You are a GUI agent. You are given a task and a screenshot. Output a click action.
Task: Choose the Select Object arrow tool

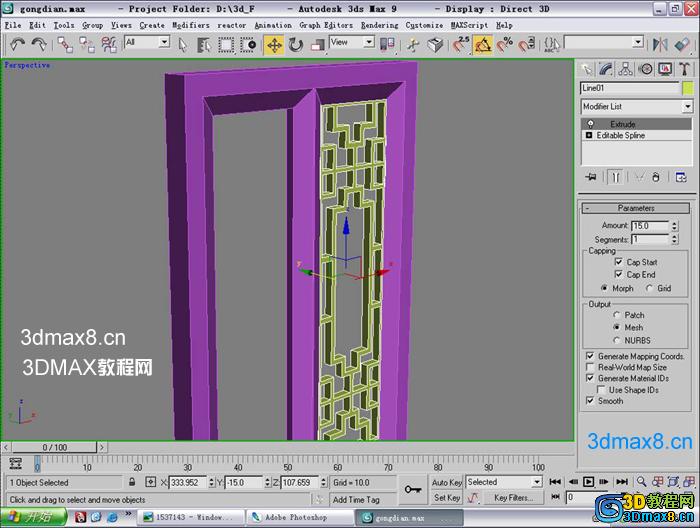[183, 45]
